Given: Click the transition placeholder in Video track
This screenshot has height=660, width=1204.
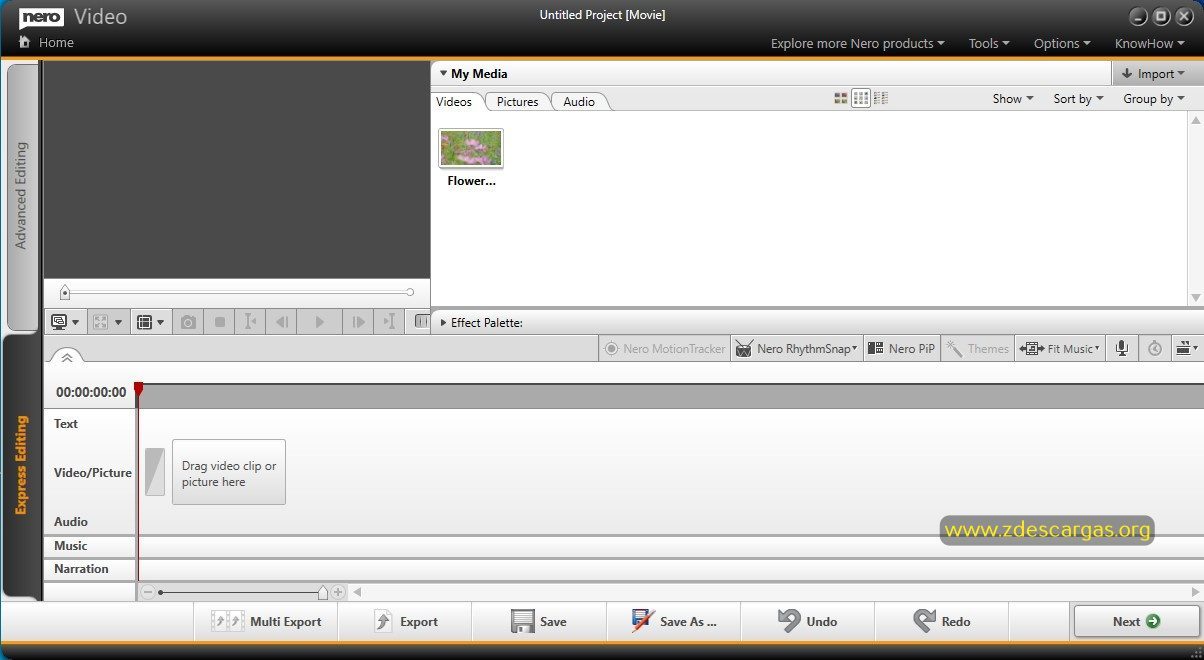Looking at the screenshot, I should click(154, 472).
